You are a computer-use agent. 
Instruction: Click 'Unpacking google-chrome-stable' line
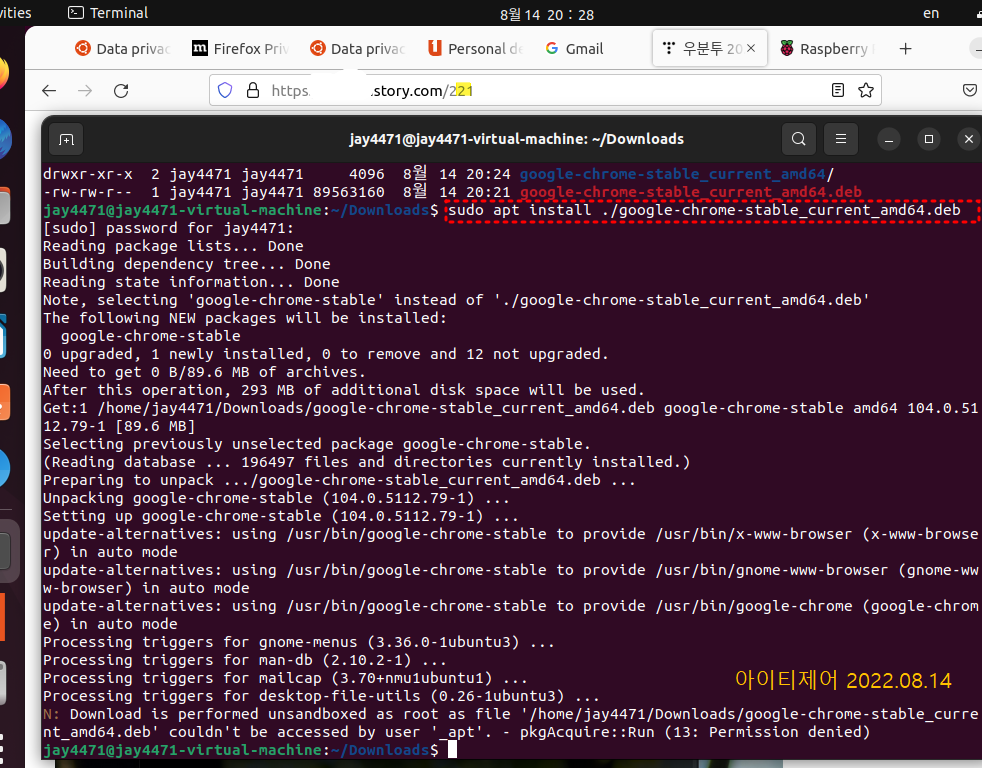point(276,498)
